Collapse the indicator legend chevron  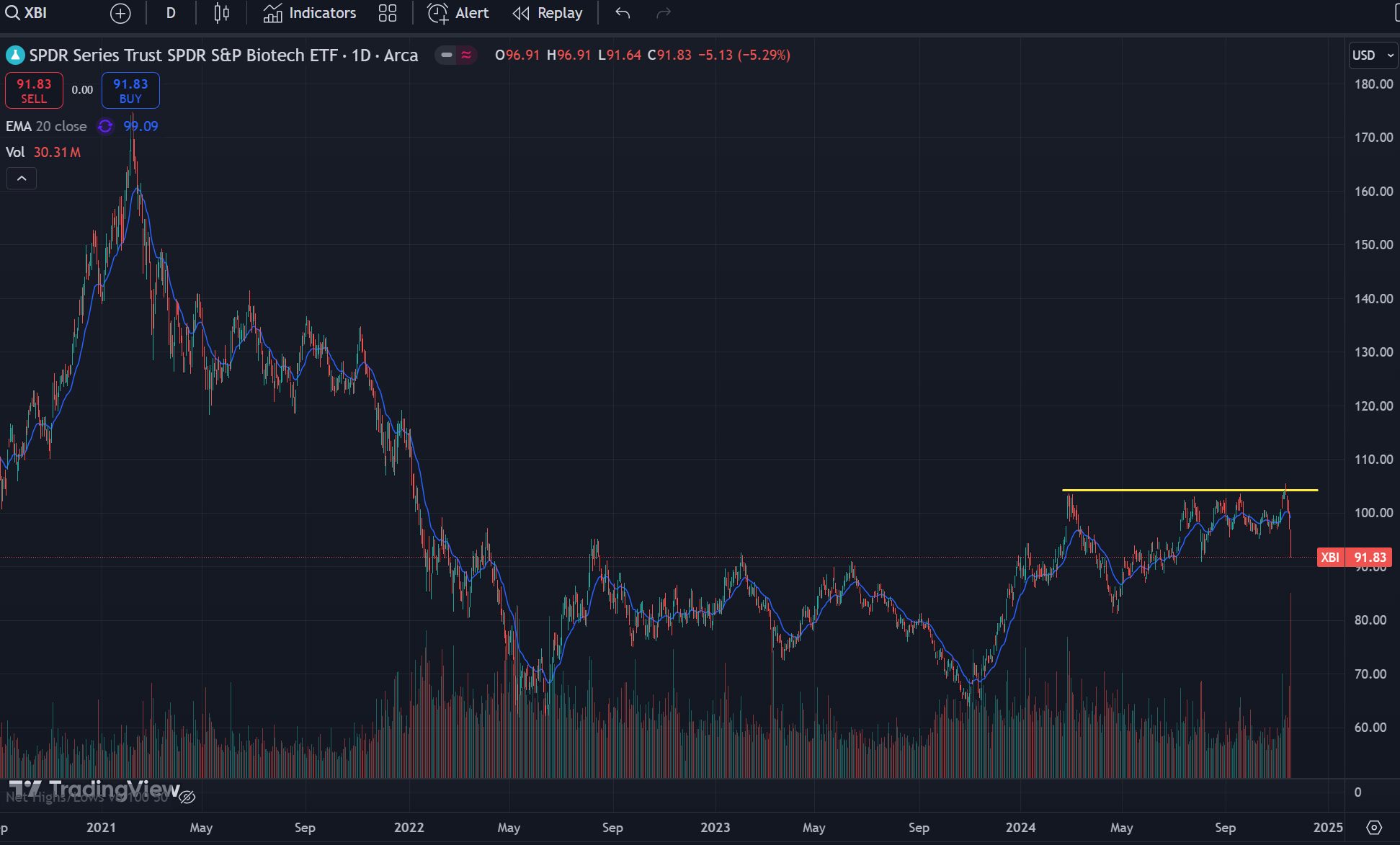click(x=22, y=179)
